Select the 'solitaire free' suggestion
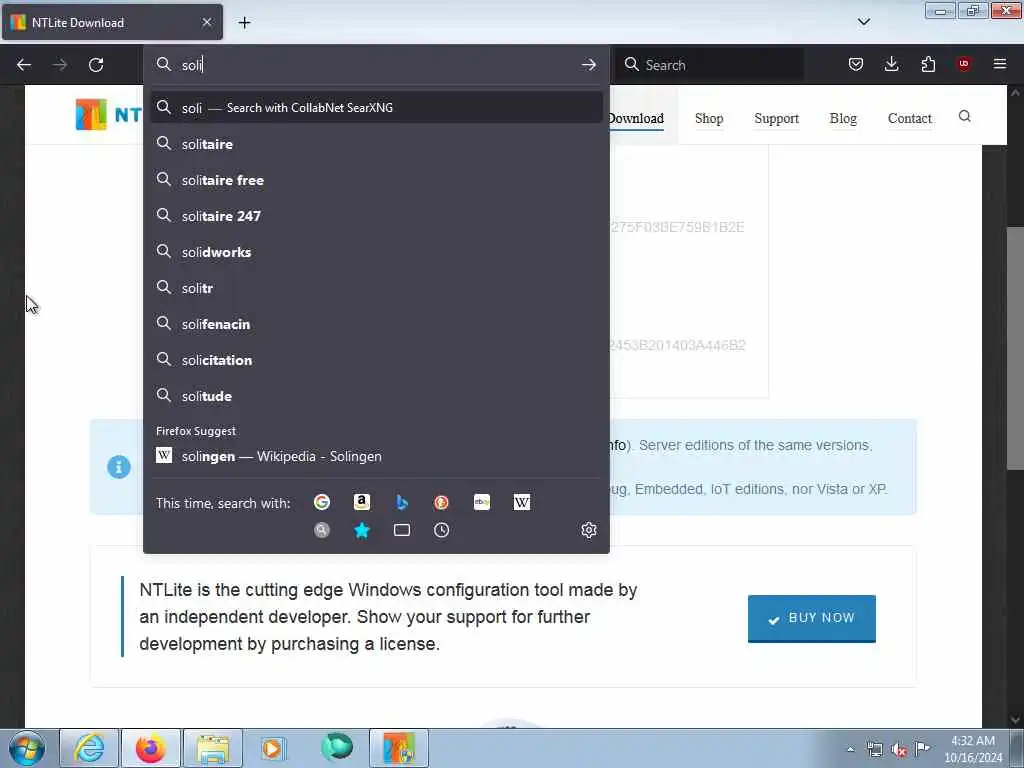Image resolution: width=1024 pixels, height=768 pixels. 376,180
